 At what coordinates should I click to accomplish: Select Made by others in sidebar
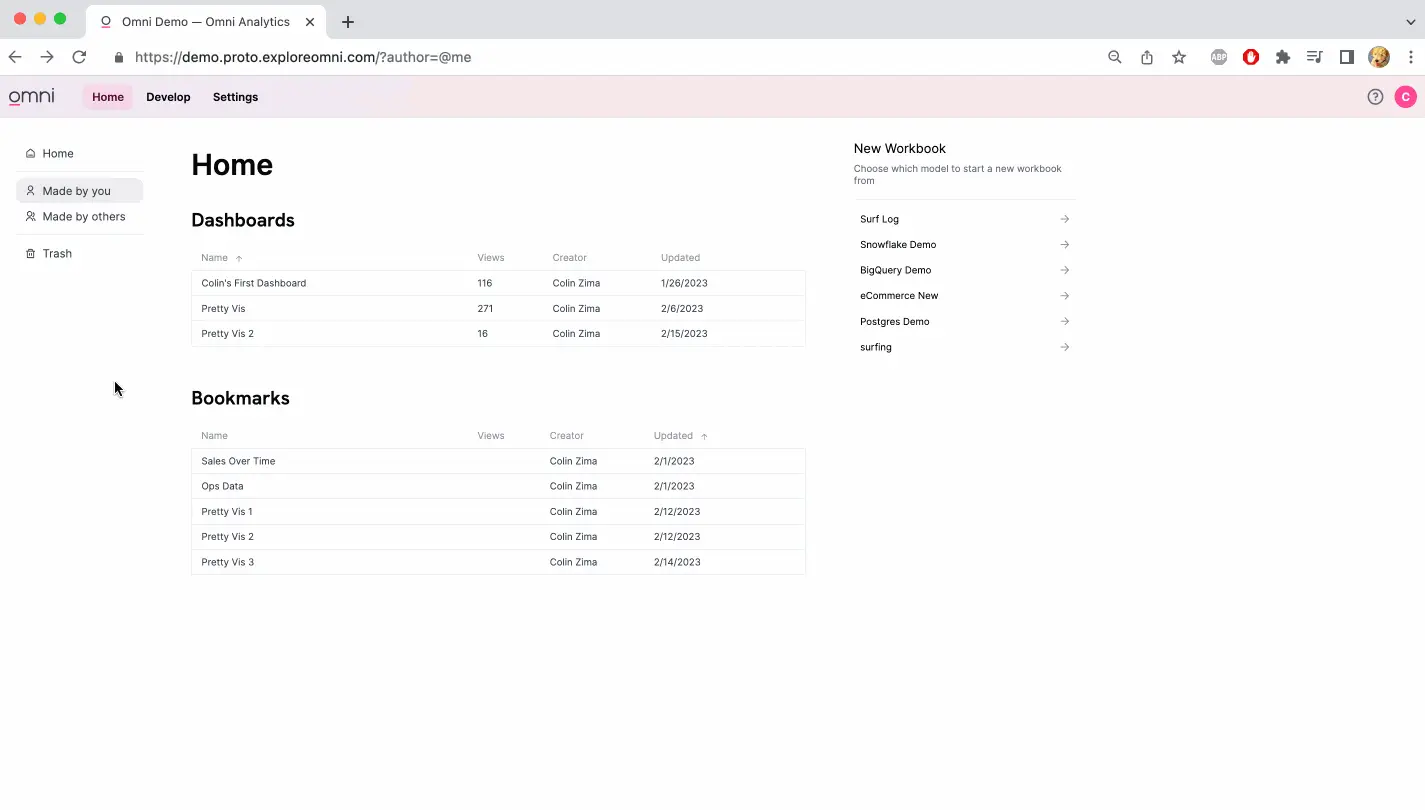pyautogui.click(x=83, y=217)
